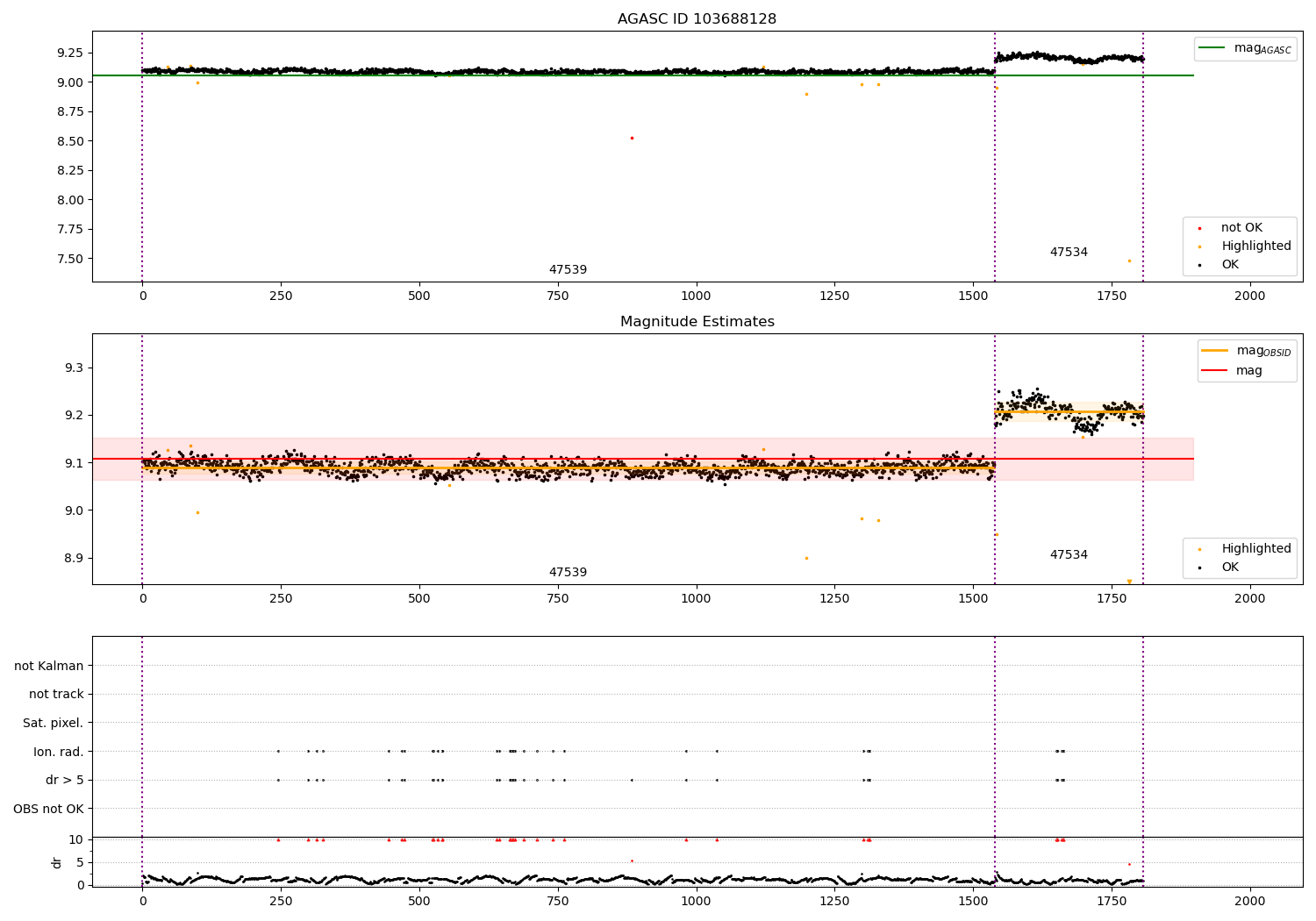Click observation label 47534 in top plot
The image size is (1316, 921).
coord(1069,252)
